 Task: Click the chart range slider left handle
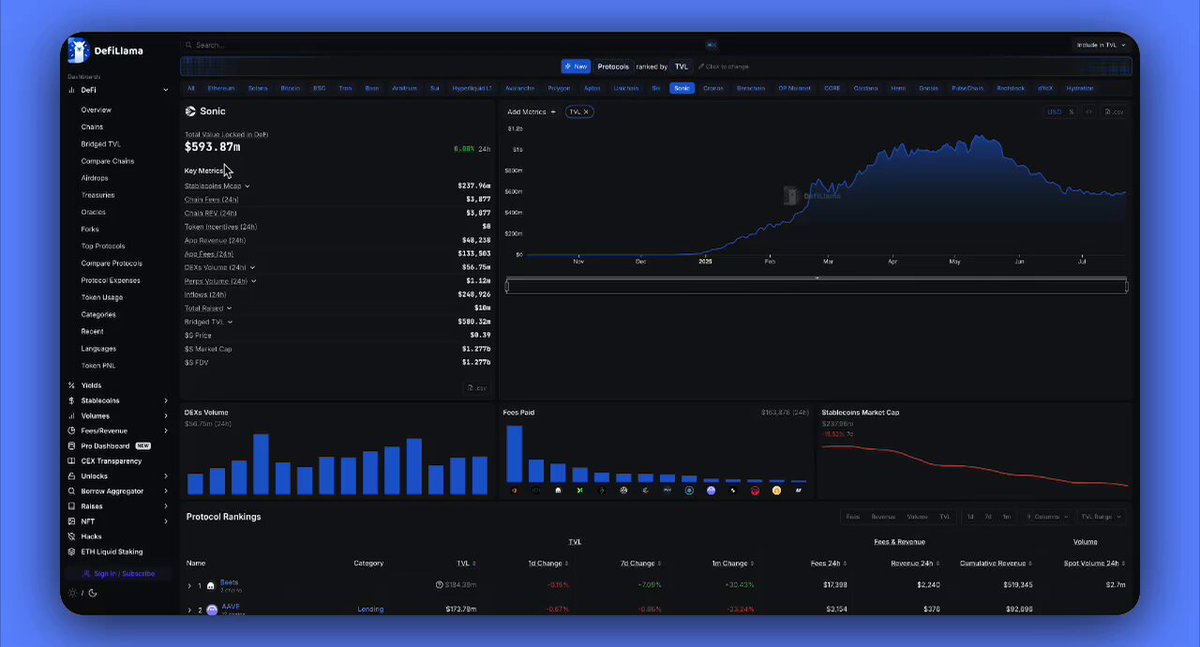507,287
